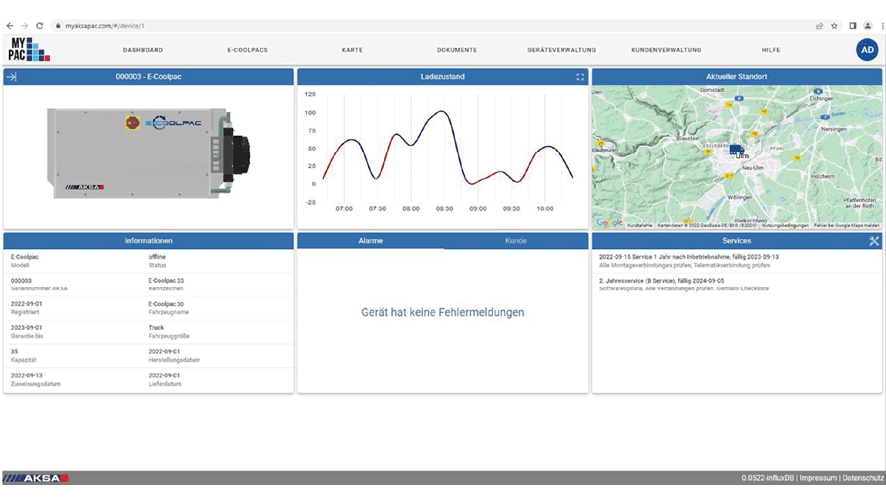This screenshot has height=502, width=886.
Task: Click the 'Gerät hat keine Fehlermeldungen' message
Action: pos(442,312)
